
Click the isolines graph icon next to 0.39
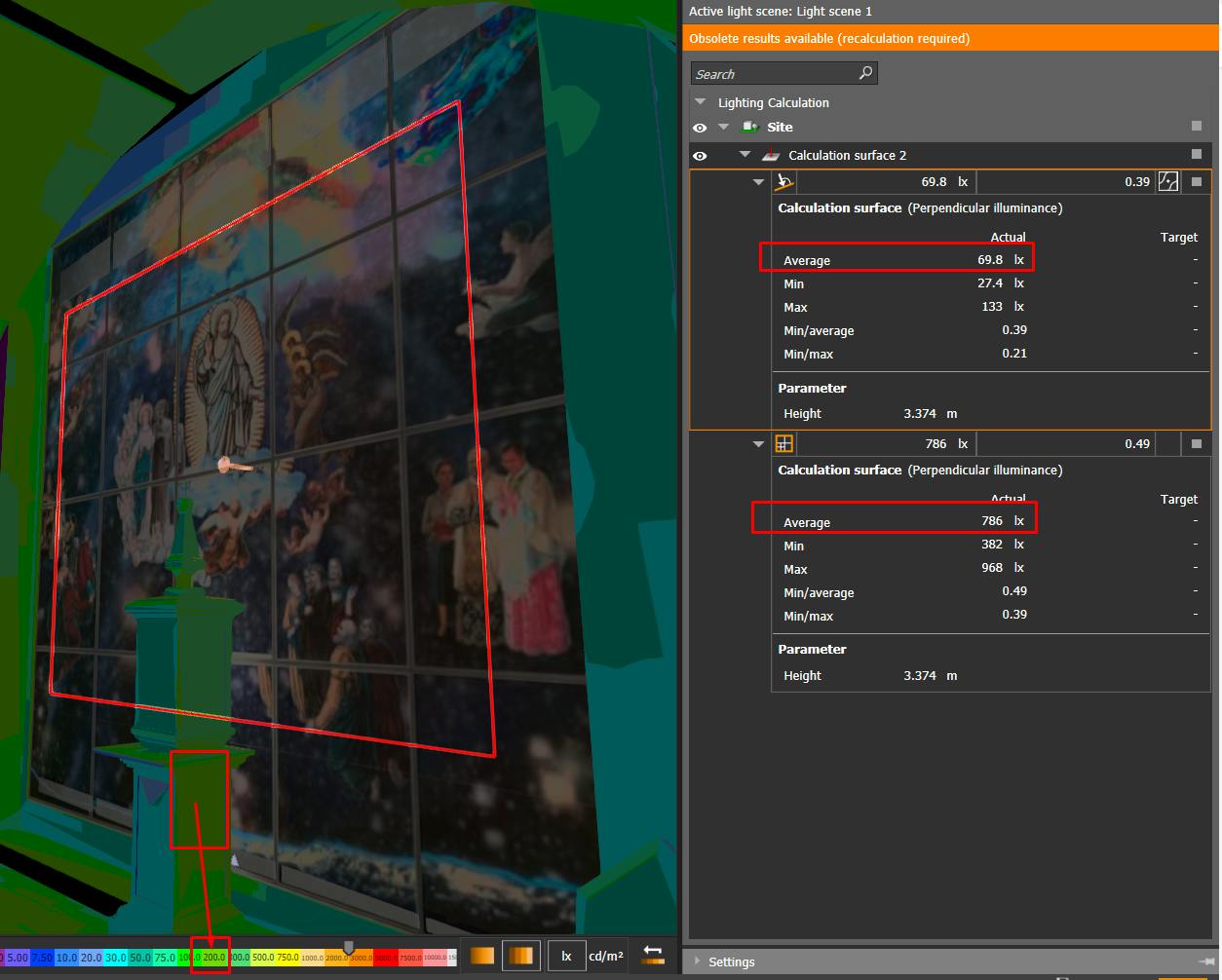pyautogui.click(x=1167, y=181)
